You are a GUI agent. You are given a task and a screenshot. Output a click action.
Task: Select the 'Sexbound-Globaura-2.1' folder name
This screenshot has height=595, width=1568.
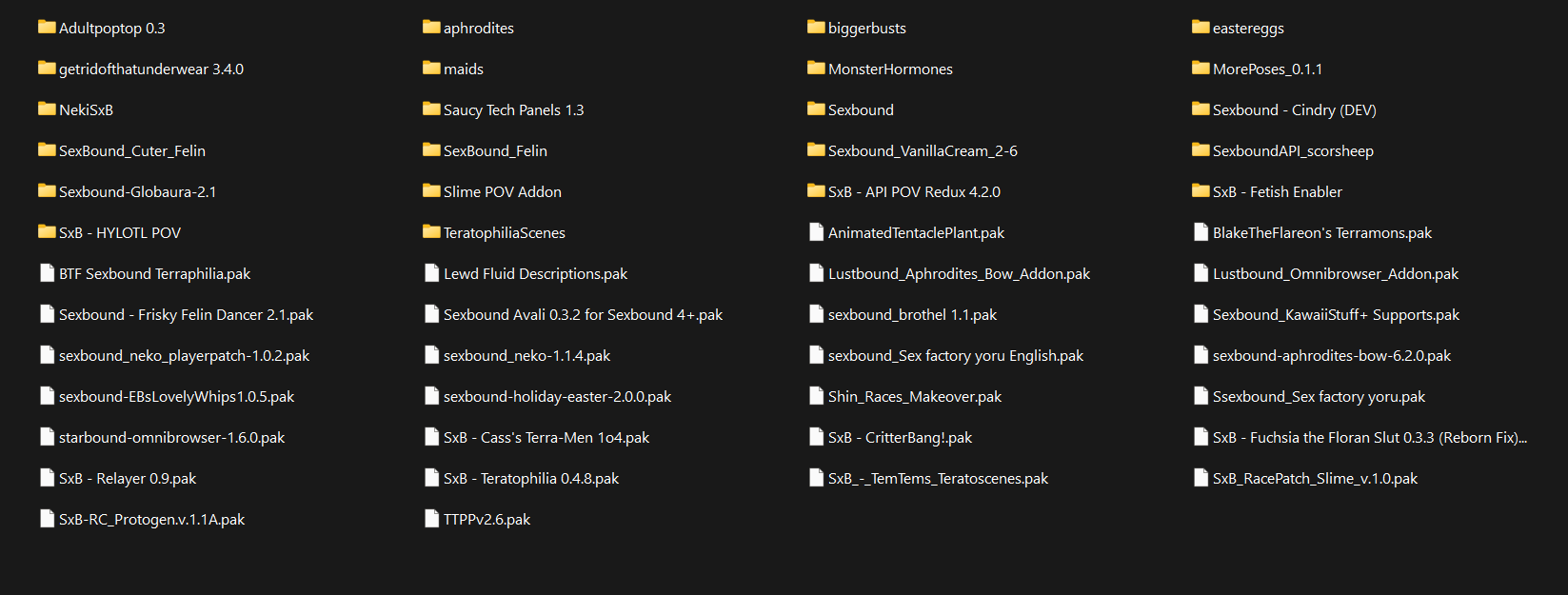pyautogui.click(x=138, y=192)
